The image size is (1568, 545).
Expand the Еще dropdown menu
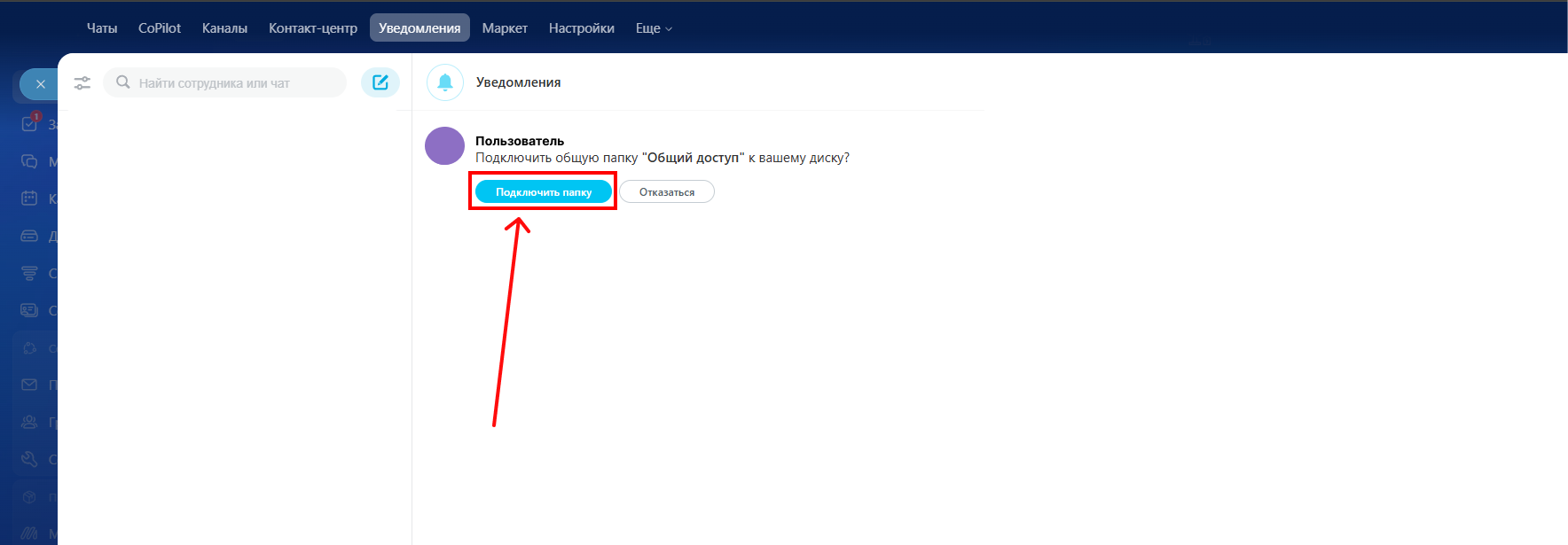point(654,28)
